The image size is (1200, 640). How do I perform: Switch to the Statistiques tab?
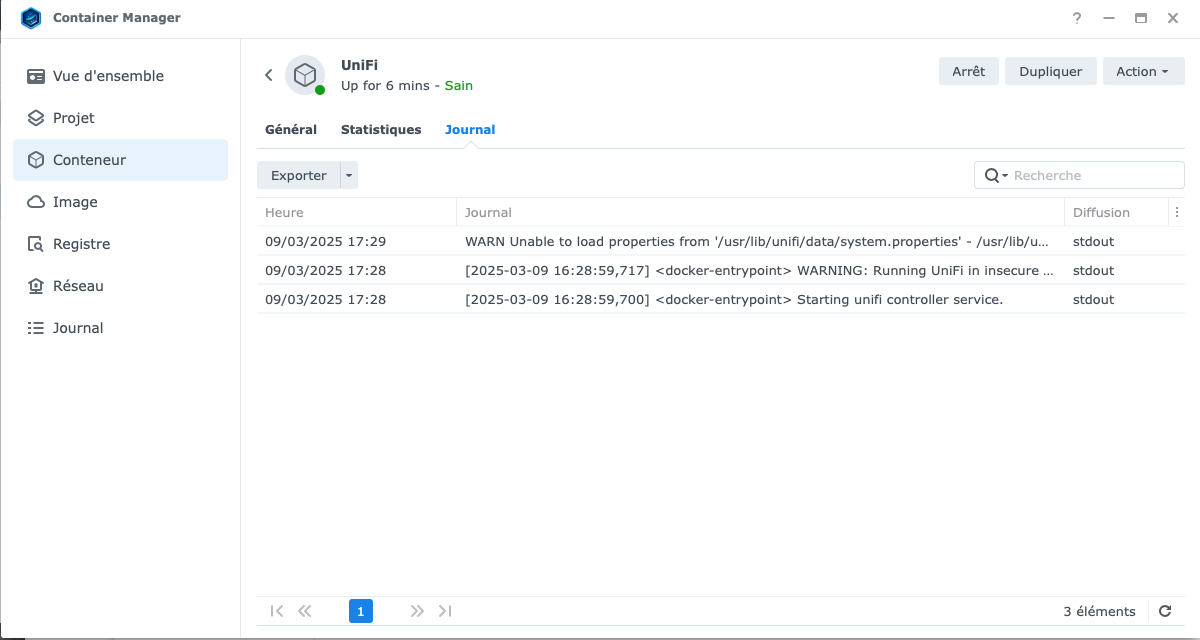coord(381,129)
